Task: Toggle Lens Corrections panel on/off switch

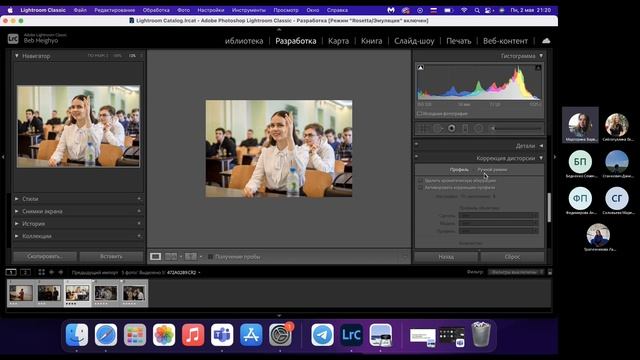Action: tap(417, 156)
